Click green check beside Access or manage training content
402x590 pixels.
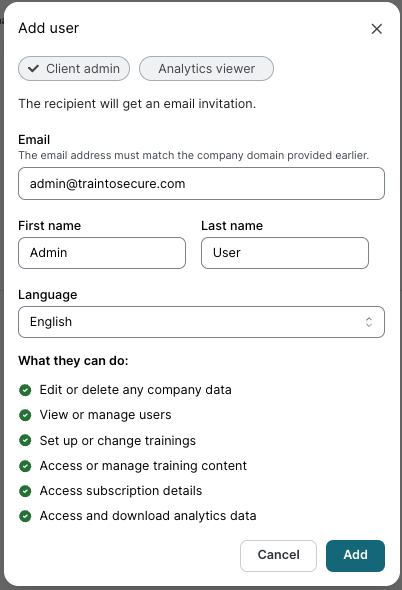(25, 466)
